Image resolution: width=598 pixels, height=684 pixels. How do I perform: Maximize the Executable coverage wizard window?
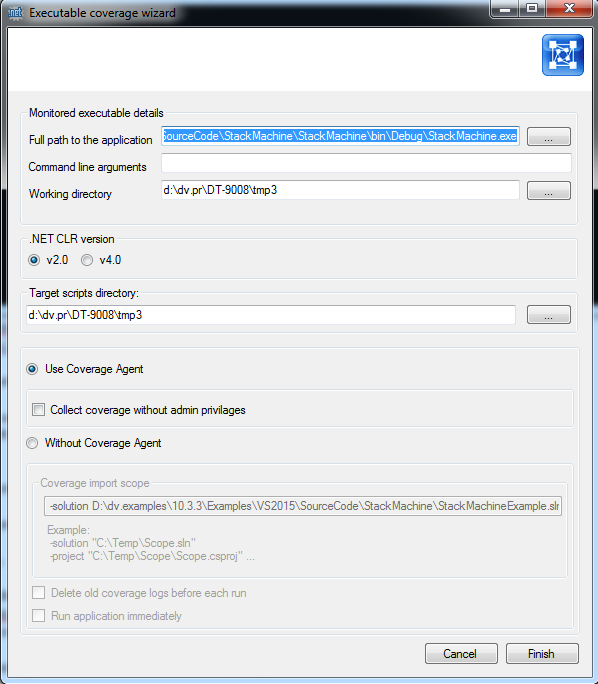(532, 8)
